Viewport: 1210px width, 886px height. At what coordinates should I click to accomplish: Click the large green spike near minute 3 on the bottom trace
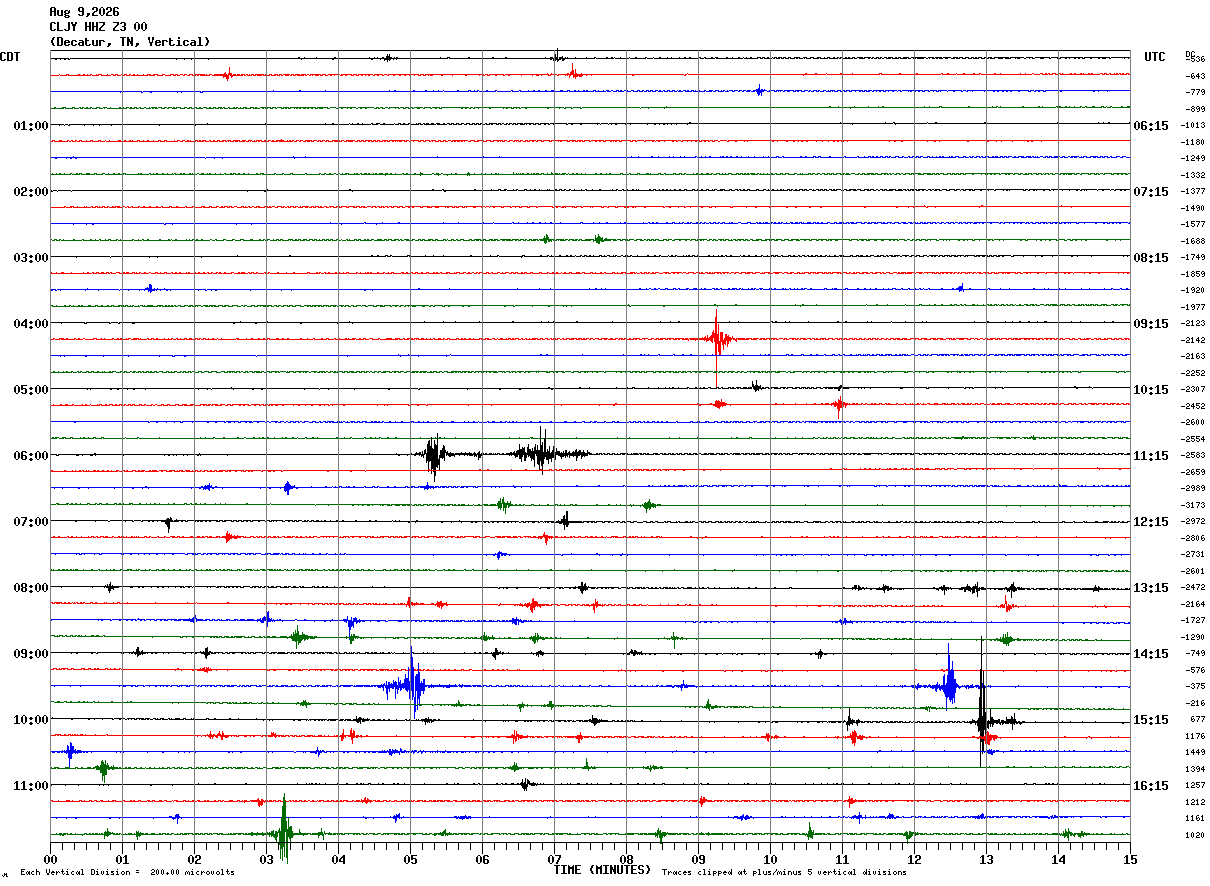click(284, 830)
